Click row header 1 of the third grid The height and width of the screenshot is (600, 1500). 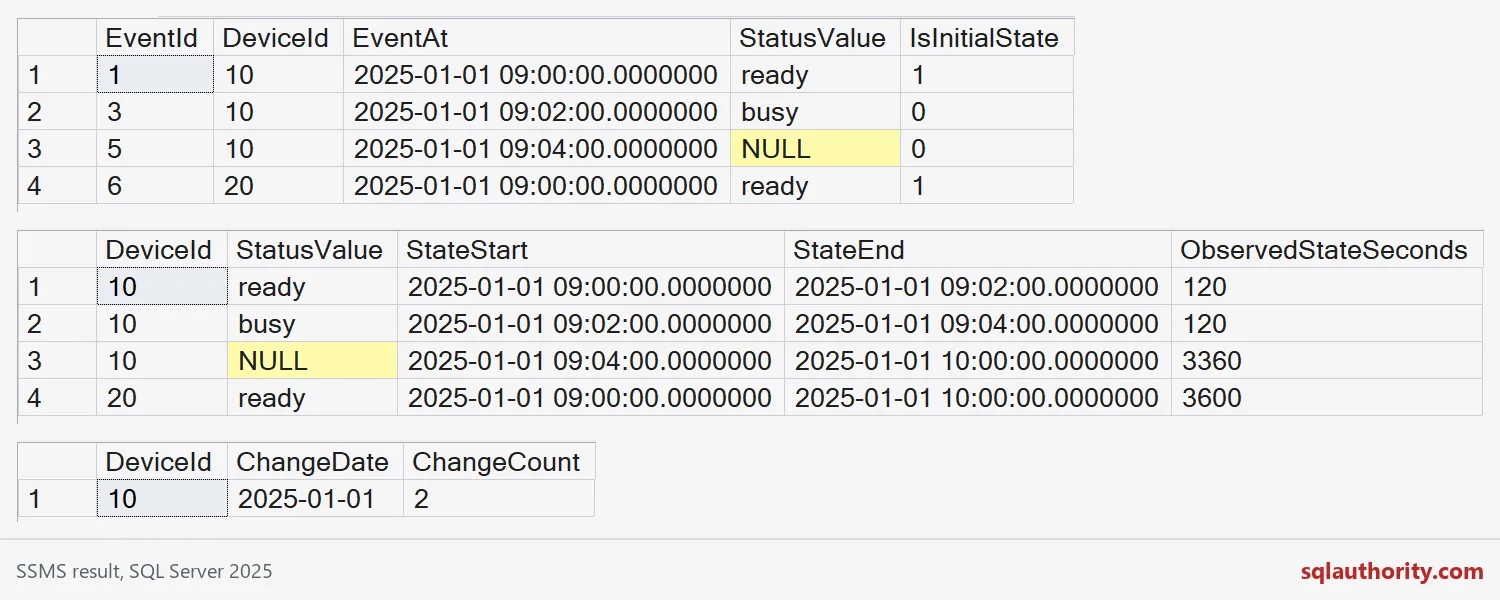57,499
